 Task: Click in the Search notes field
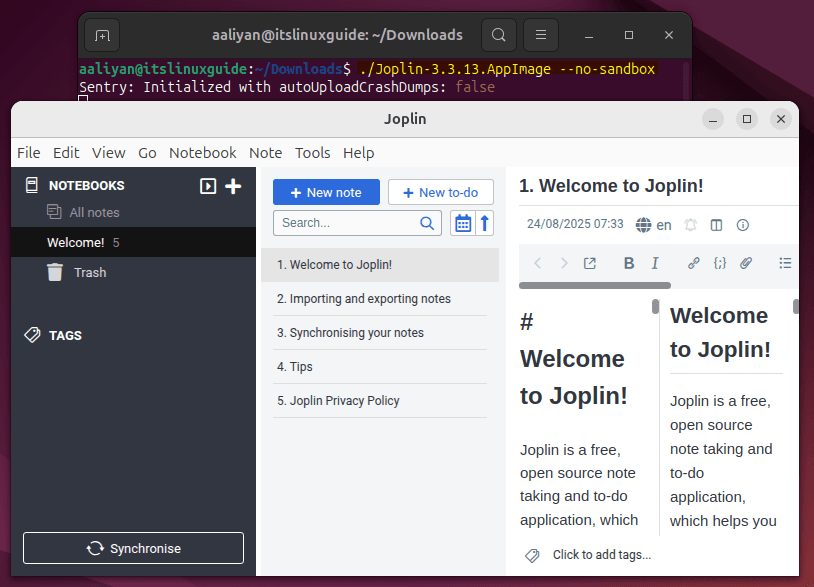coord(346,223)
